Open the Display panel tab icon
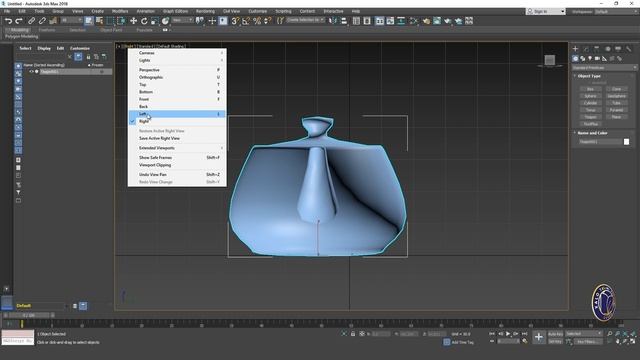The width and height of the screenshot is (640, 360). tap(618, 49)
